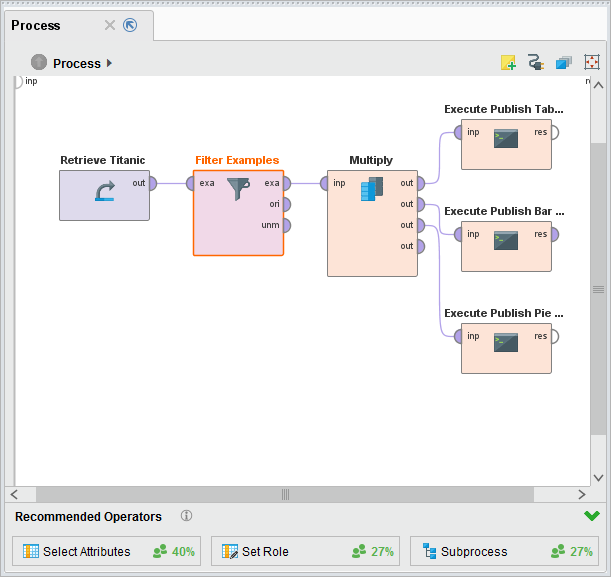Select the Multiply operator icon
Image resolution: width=611 pixels, height=577 pixels.
pos(372,188)
